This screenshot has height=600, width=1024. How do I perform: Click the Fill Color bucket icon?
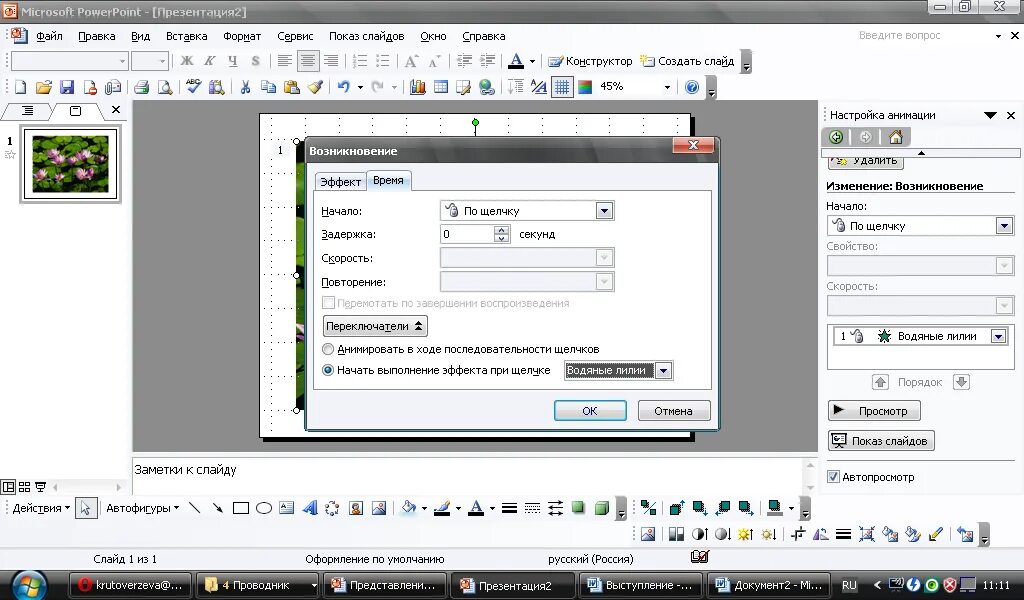pyautogui.click(x=409, y=508)
